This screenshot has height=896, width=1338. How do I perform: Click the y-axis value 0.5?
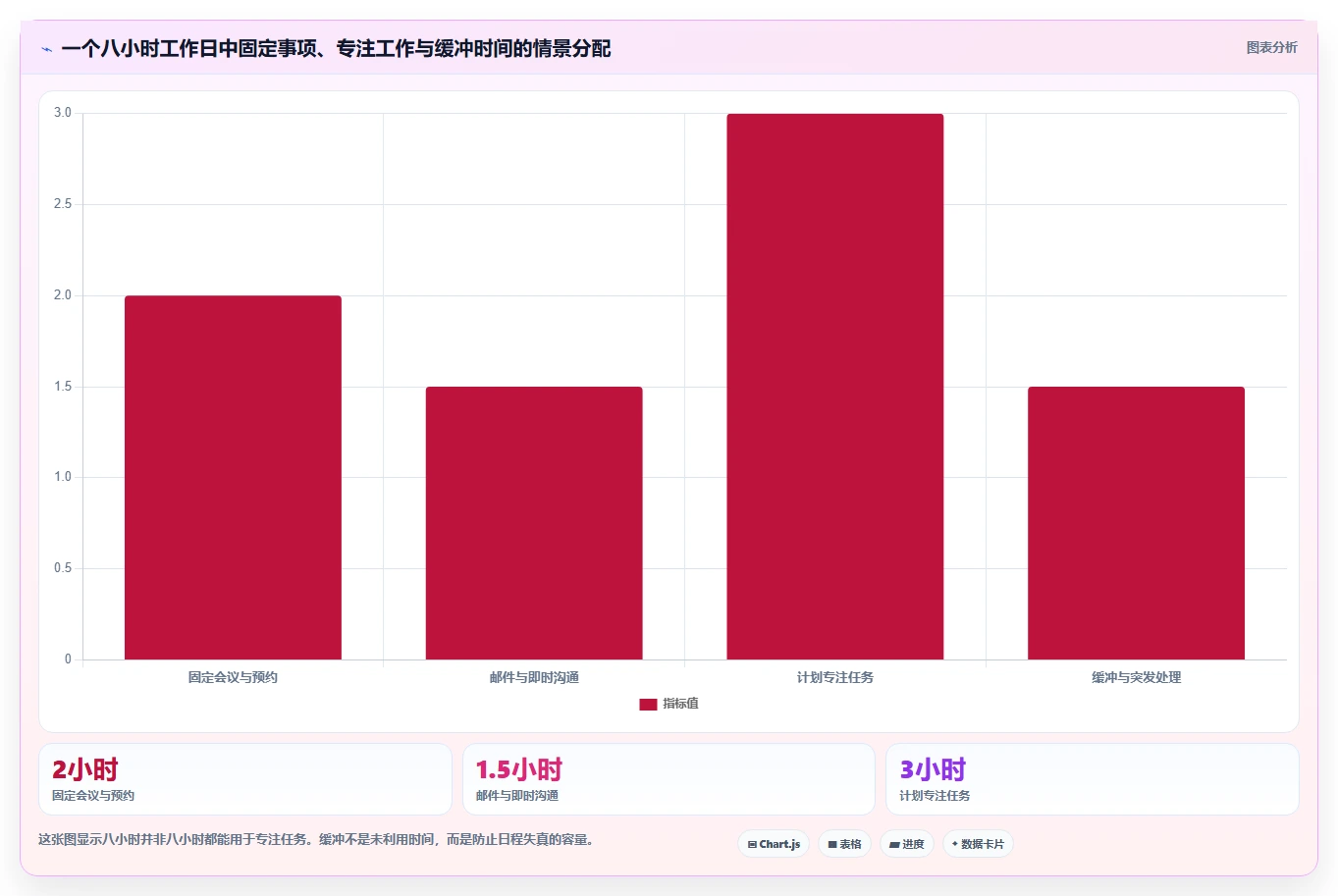pyautogui.click(x=63, y=568)
